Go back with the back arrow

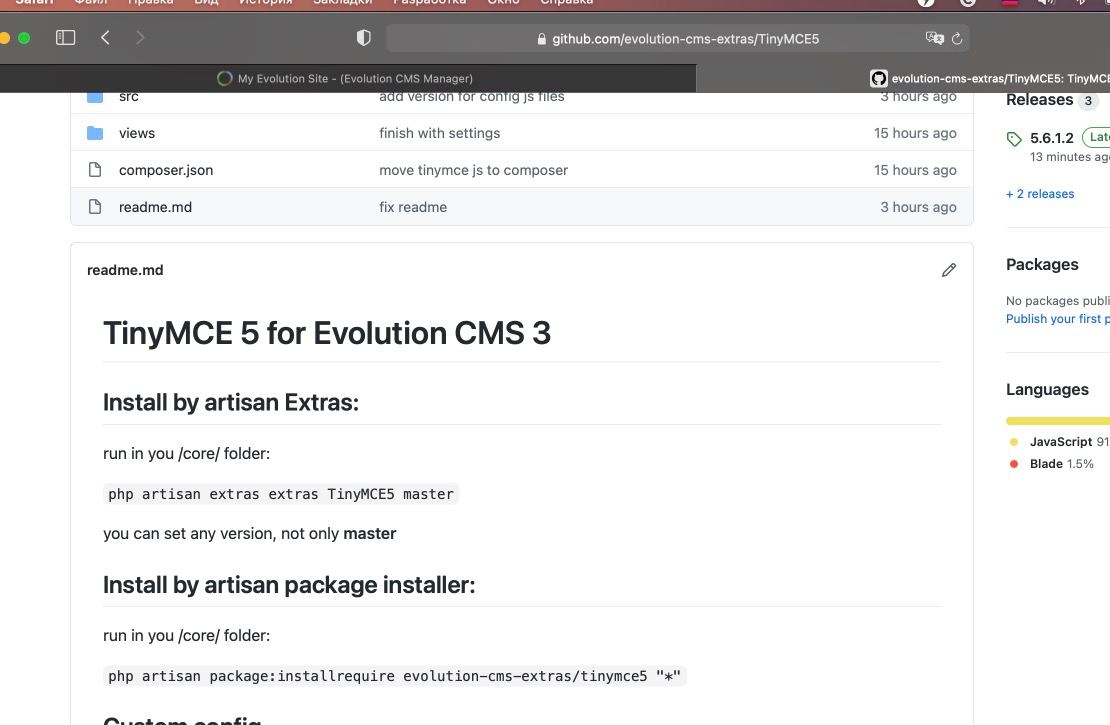(x=105, y=38)
